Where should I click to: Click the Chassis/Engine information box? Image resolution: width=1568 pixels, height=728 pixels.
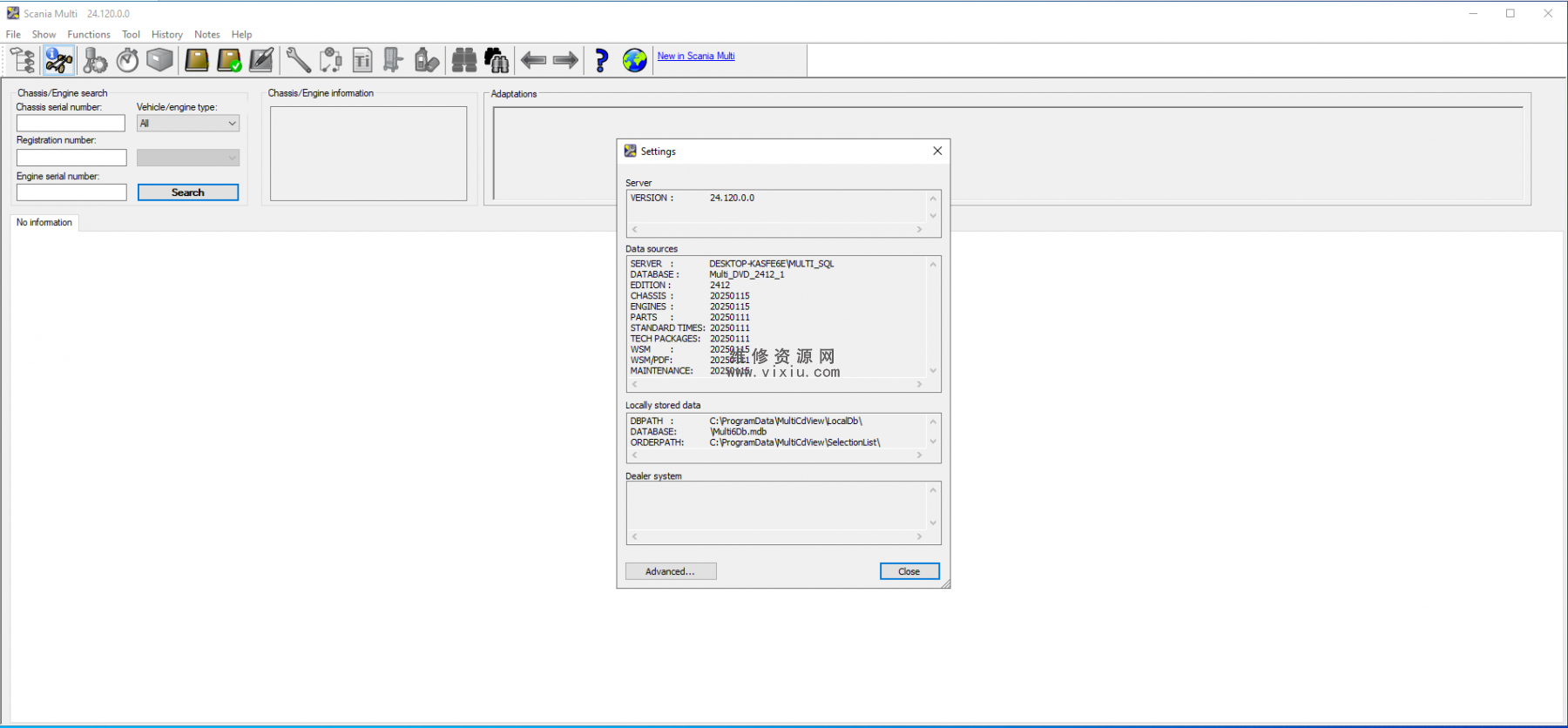pyautogui.click(x=368, y=153)
